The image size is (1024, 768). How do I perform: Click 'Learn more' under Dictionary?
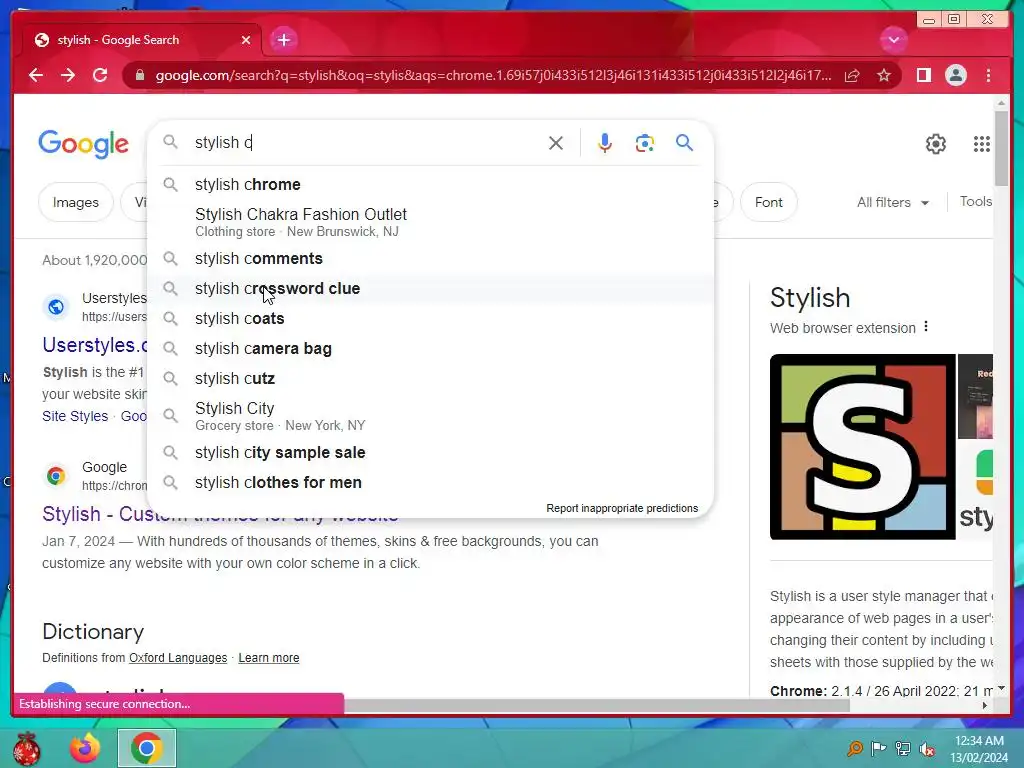[x=268, y=658]
